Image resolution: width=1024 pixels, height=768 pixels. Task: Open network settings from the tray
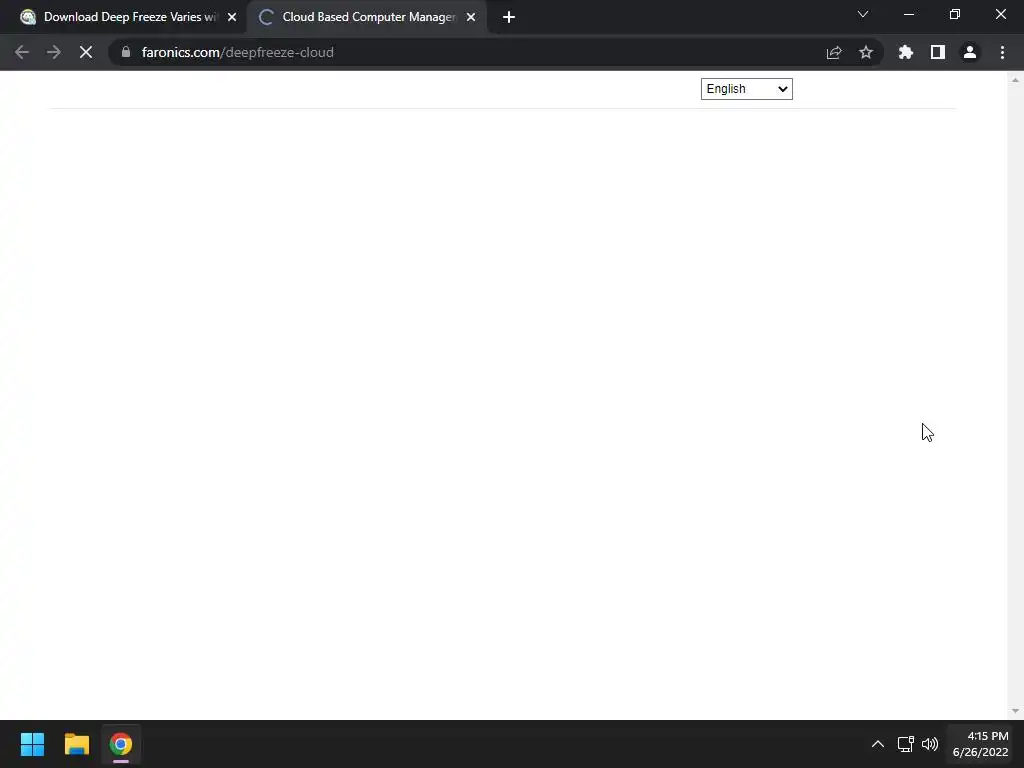coord(905,744)
